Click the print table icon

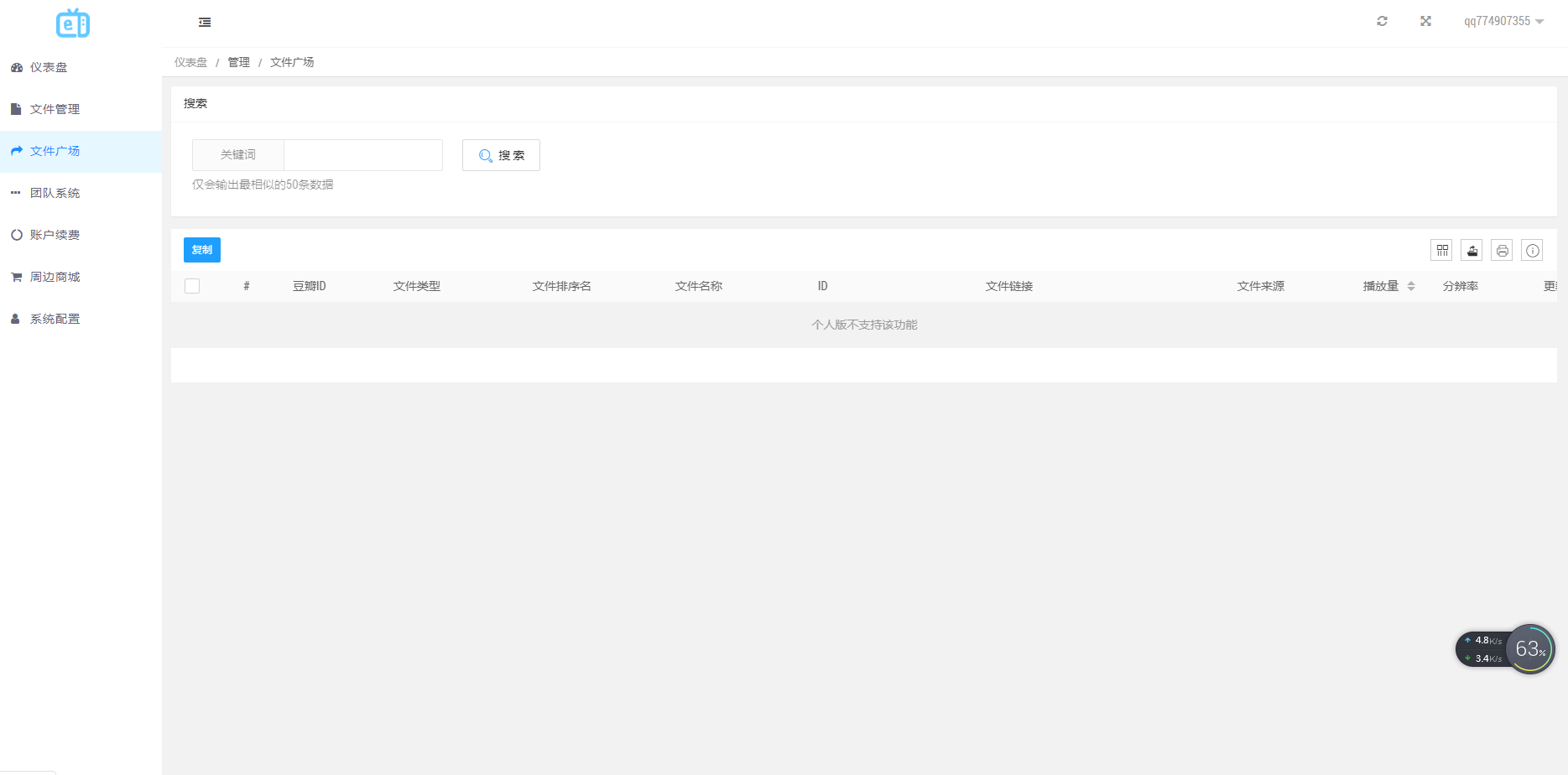(x=1502, y=250)
